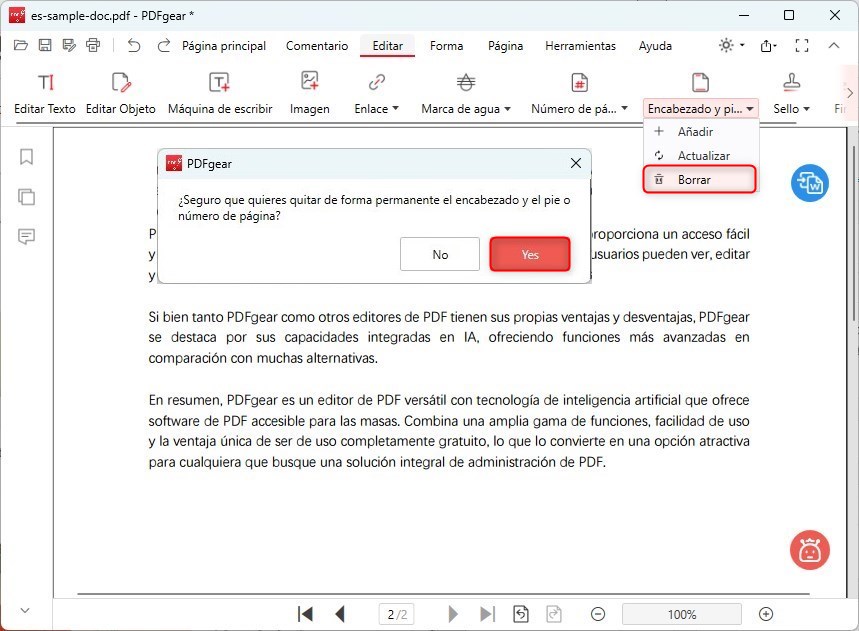Click the Marca de agua icon
859x631 pixels.
(x=466, y=83)
